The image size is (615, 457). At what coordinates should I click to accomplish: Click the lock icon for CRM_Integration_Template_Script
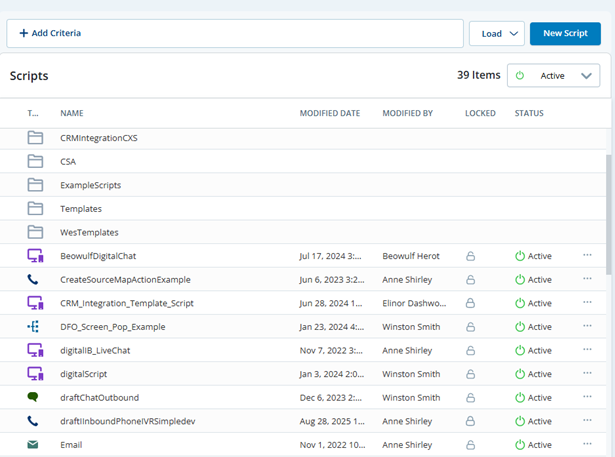(x=470, y=304)
